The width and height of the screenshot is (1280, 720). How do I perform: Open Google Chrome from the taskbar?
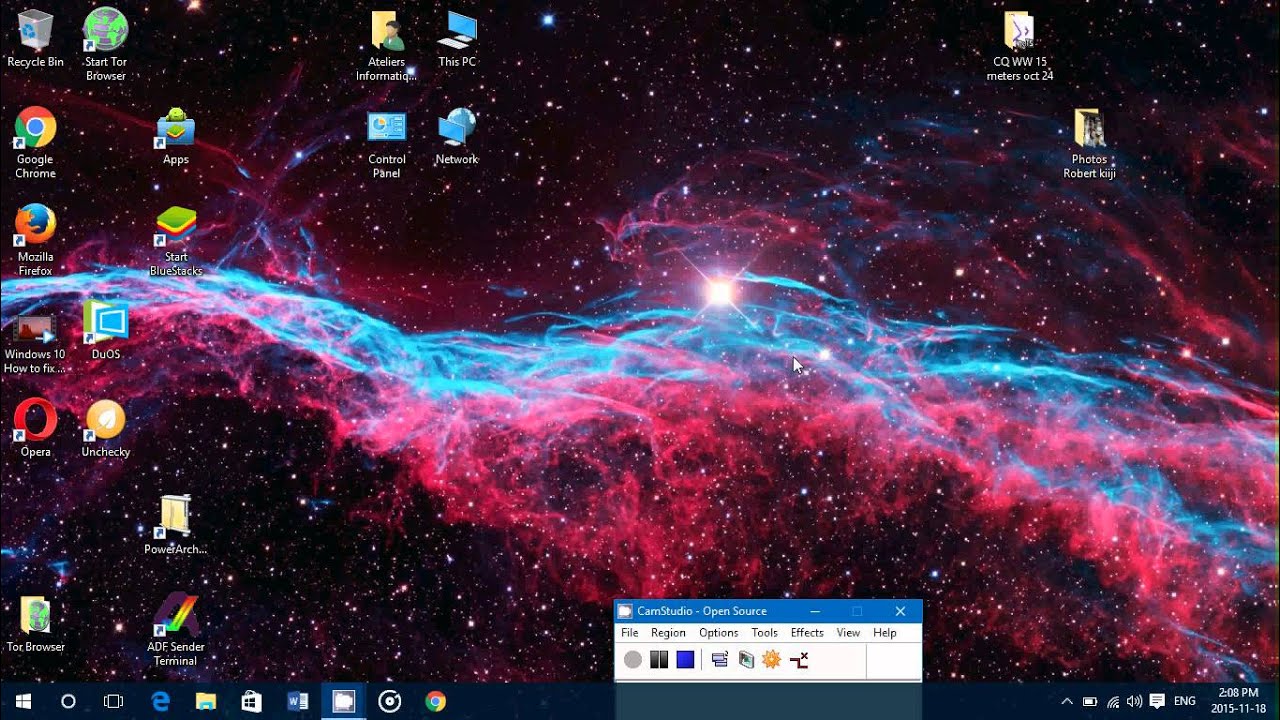(435, 701)
